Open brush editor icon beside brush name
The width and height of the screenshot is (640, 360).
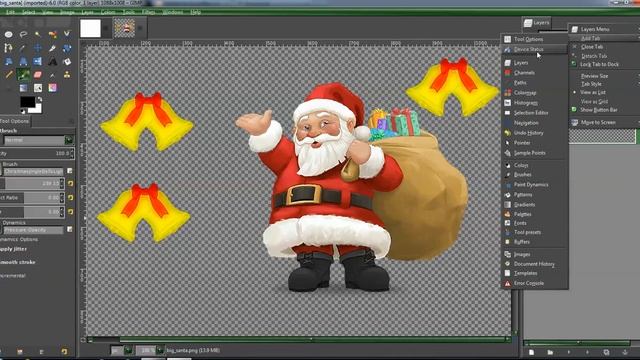(70, 171)
